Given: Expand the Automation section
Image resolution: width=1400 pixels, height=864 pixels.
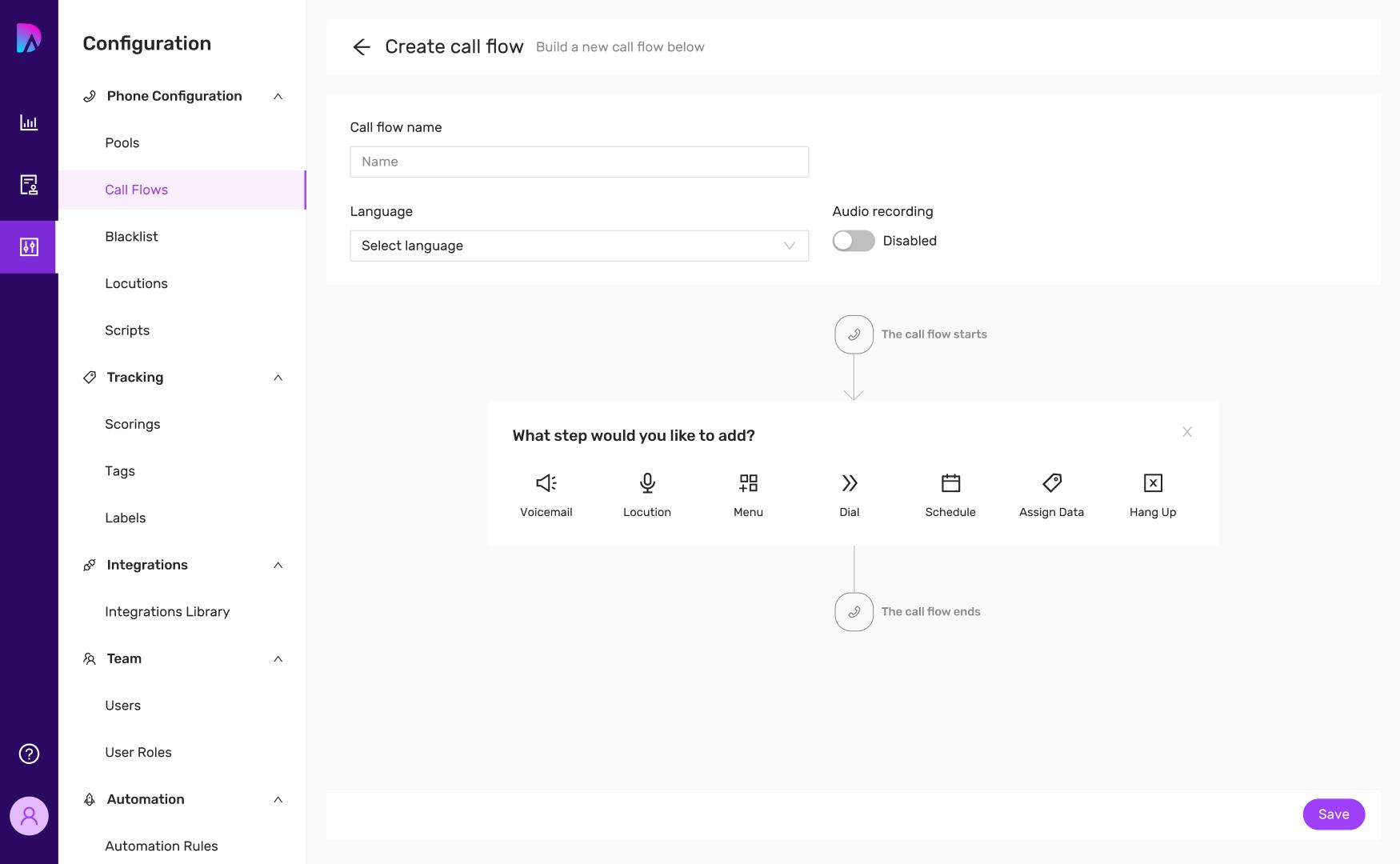Looking at the screenshot, I should coord(278,798).
